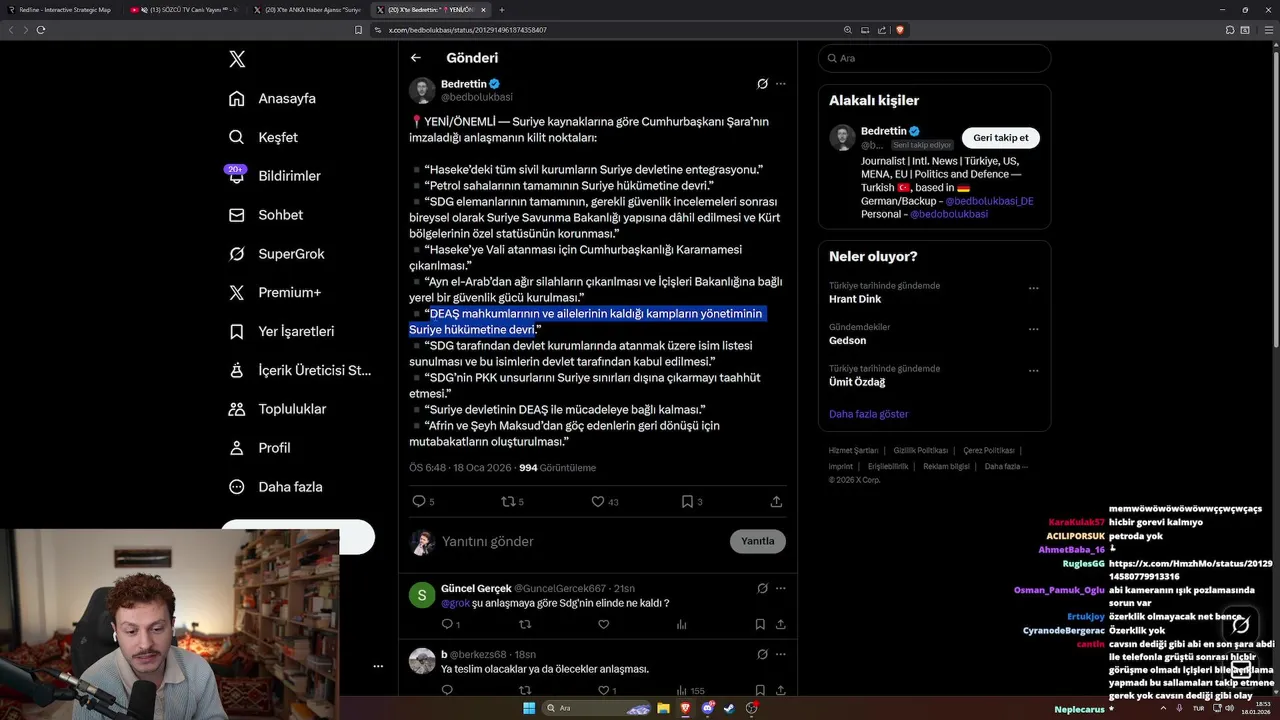The width and height of the screenshot is (1280, 720).
Task: Switch to SÖZCÜ TV Canlı Yayın tab
Action: pos(183,10)
